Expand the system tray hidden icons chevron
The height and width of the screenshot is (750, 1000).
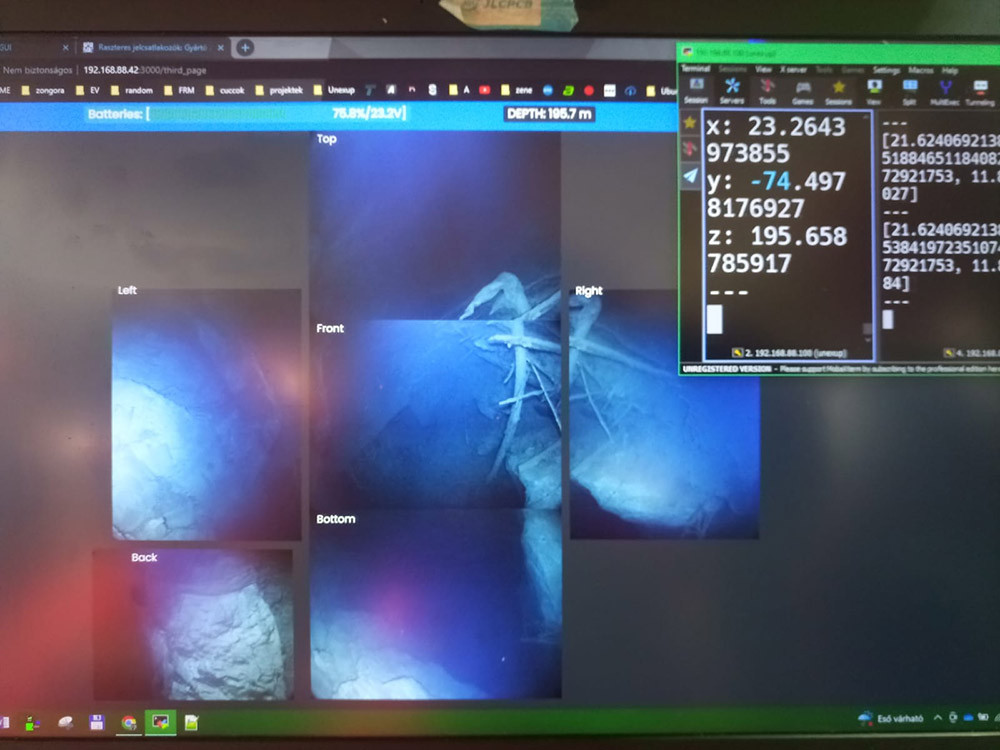point(937,718)
